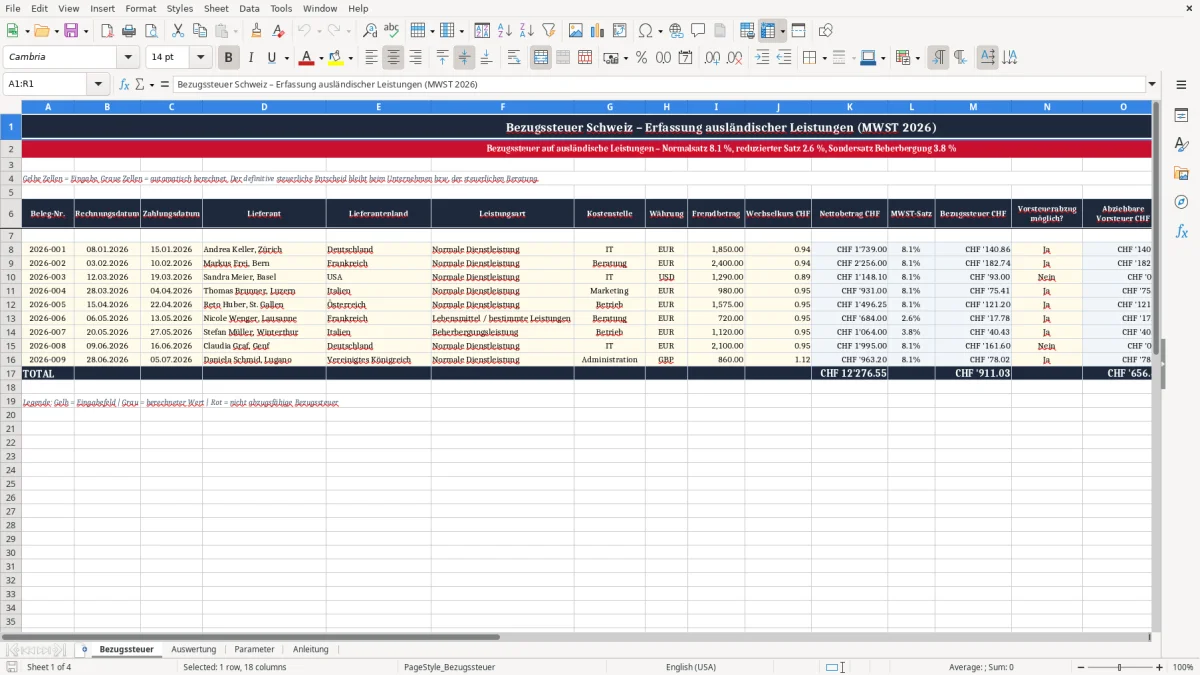Expand the Name Box dropdown for A1:R1
The image size is (1200, 675).
click(x=98, y=85)
